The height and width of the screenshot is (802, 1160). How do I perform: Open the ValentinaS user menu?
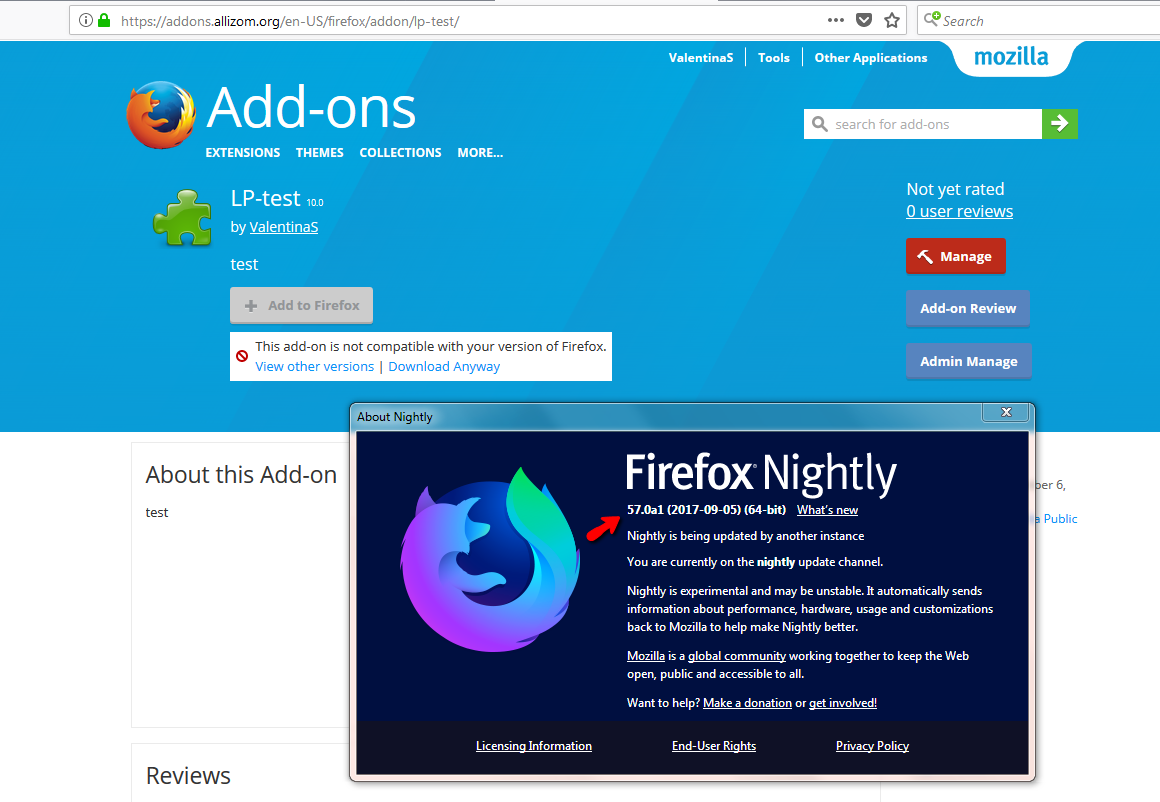click(701, 57)
